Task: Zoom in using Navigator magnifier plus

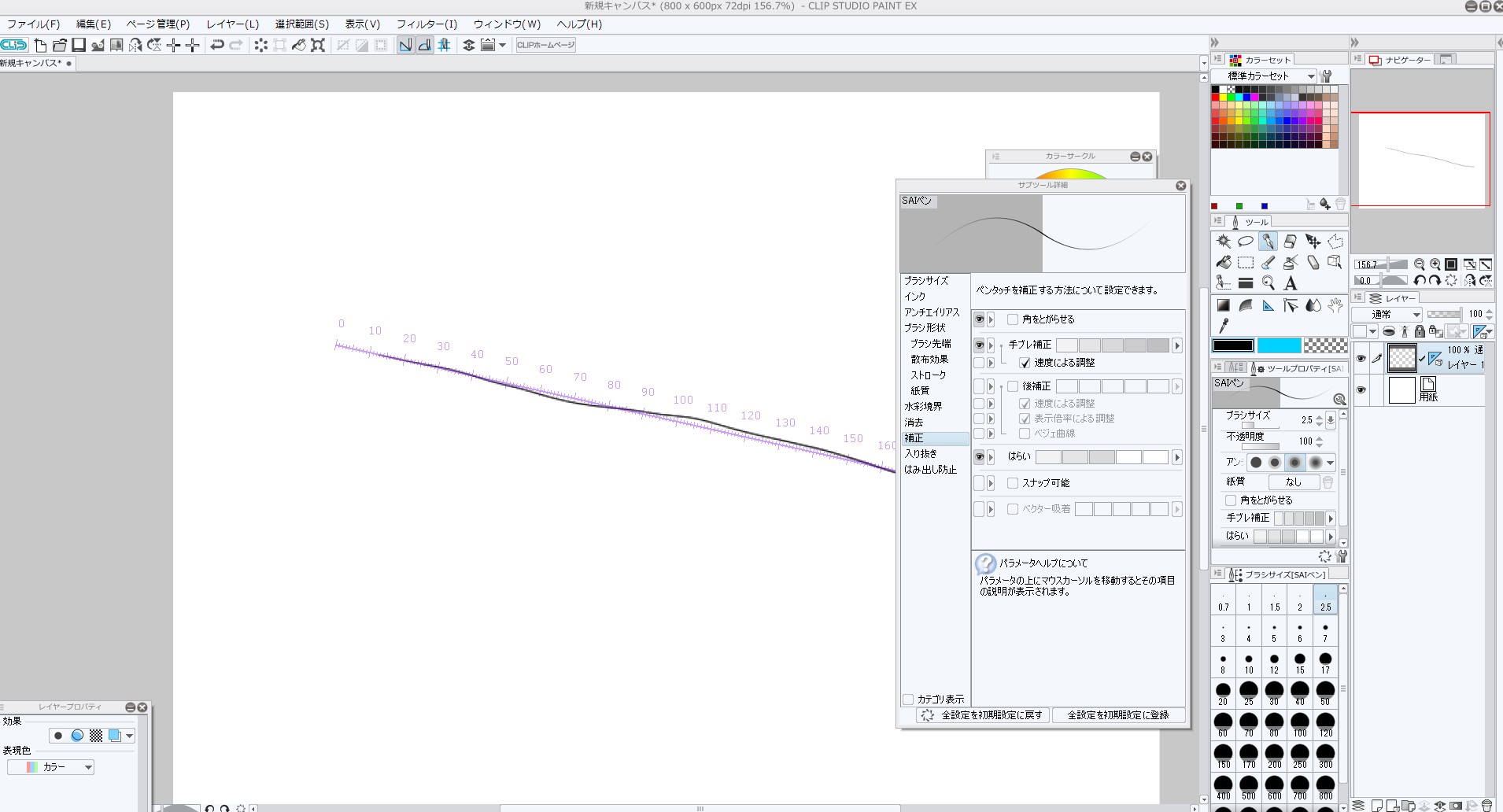Action: [x=1435, y=264]
